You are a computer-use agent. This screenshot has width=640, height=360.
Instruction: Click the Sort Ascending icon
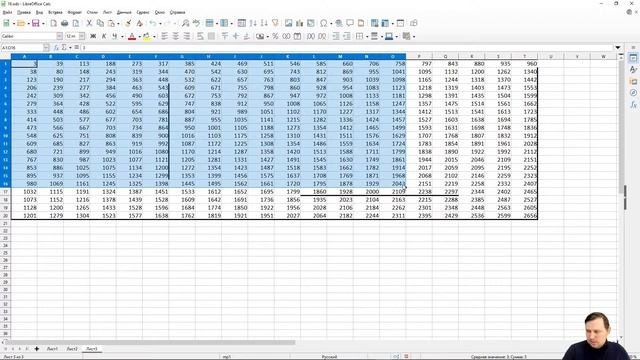[x=253, y=23]
